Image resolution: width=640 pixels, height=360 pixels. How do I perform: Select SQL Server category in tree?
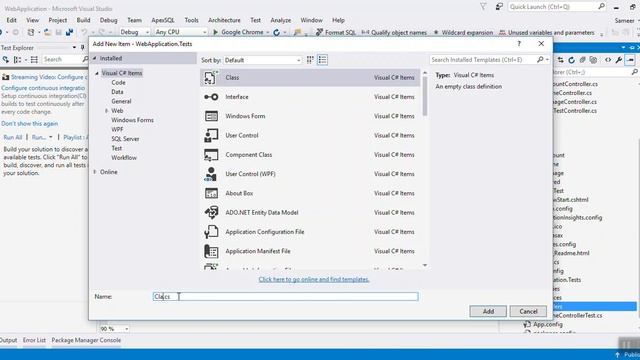125,139
